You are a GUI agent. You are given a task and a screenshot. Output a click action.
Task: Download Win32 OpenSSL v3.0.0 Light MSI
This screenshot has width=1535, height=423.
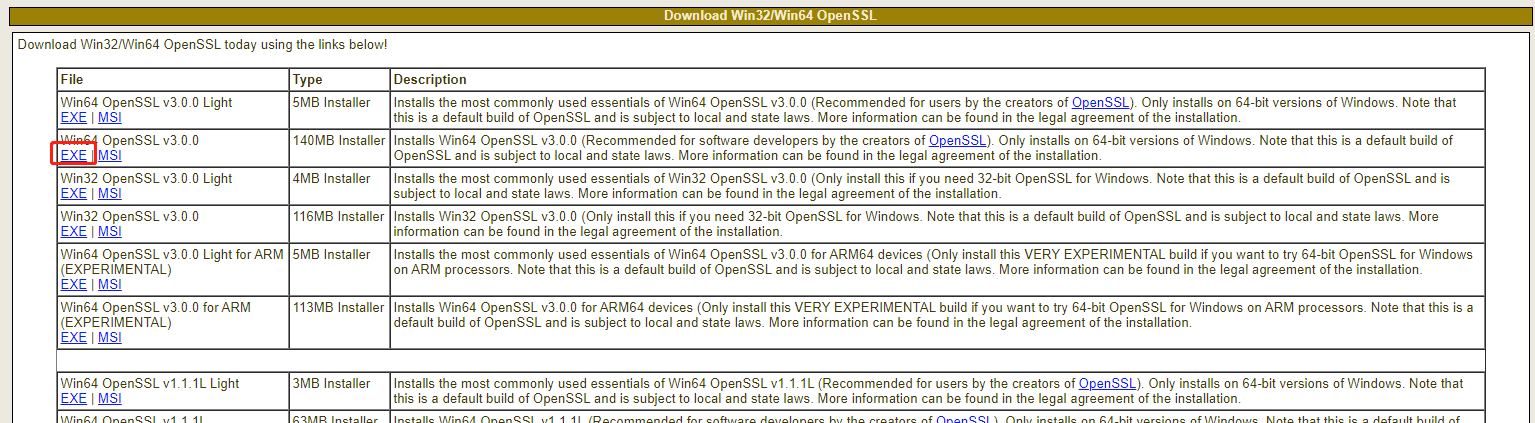pos(110,194)
